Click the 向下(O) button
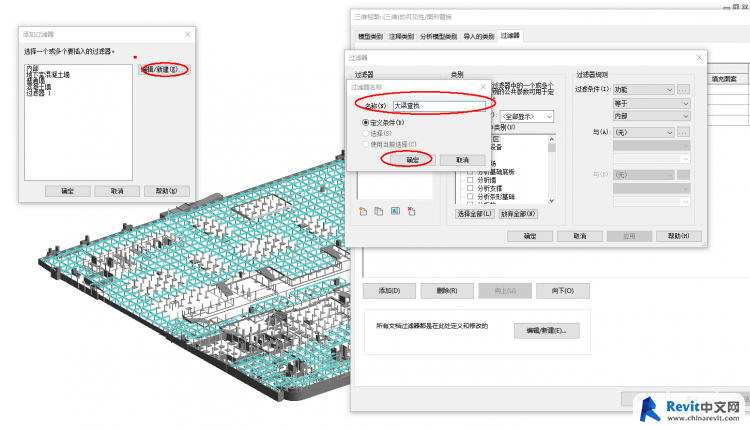This screenshot has height=430, width=750. pos(563,291)
